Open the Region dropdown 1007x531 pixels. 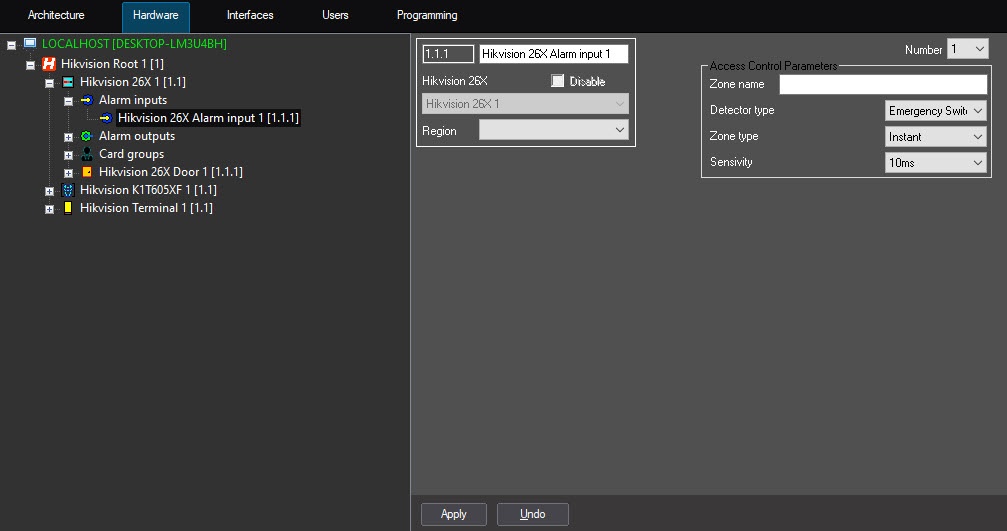(x=554, y=130)
